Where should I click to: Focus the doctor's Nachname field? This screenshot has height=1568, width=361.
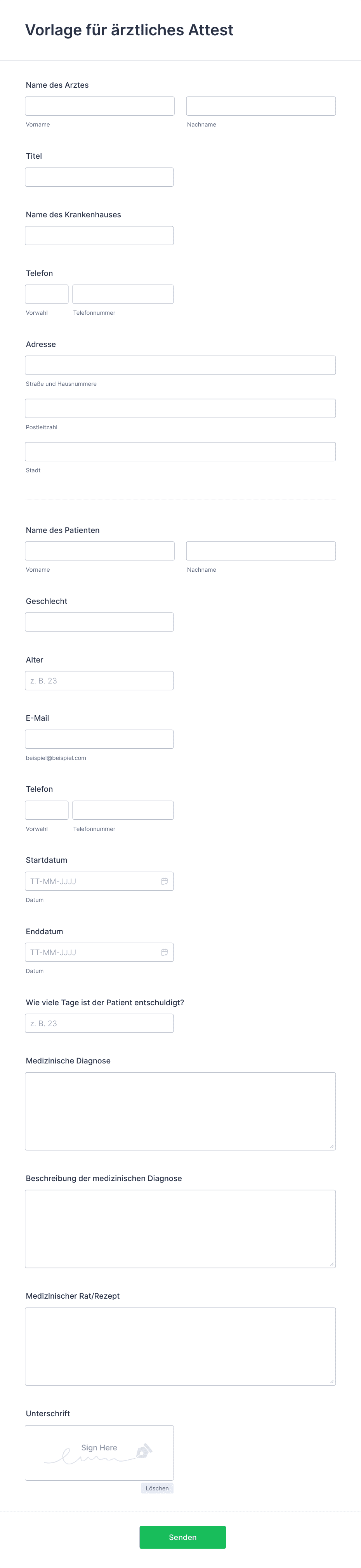(260, 106)
